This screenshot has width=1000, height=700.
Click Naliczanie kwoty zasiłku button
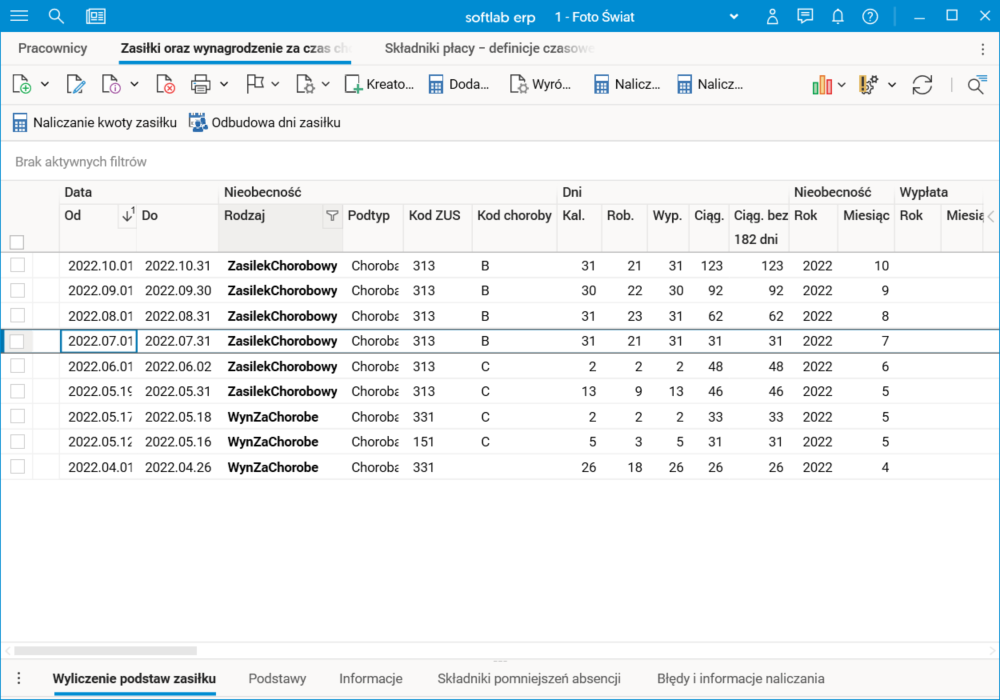tap(94, 123)
